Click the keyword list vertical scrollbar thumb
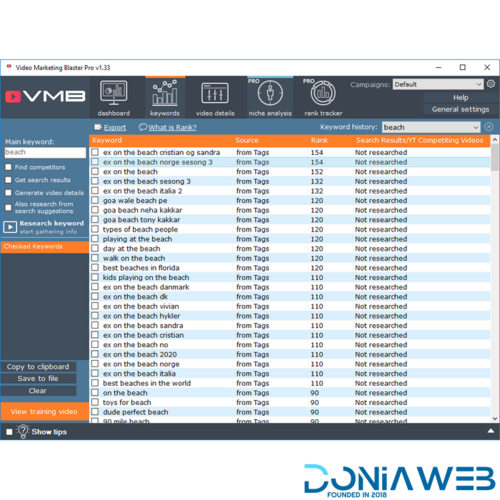 tap(495, 157)
